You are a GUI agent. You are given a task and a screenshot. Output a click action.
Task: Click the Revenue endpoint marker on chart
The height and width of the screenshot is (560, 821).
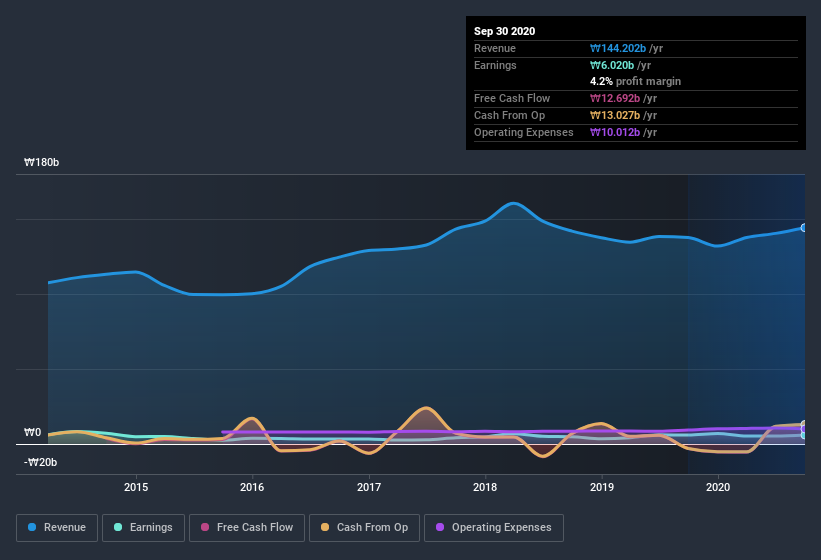[x=803, y=228]
